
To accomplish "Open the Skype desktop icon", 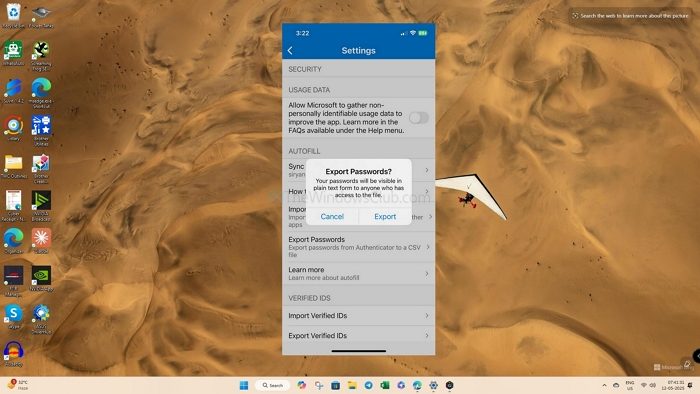I will tap(13, 316).
